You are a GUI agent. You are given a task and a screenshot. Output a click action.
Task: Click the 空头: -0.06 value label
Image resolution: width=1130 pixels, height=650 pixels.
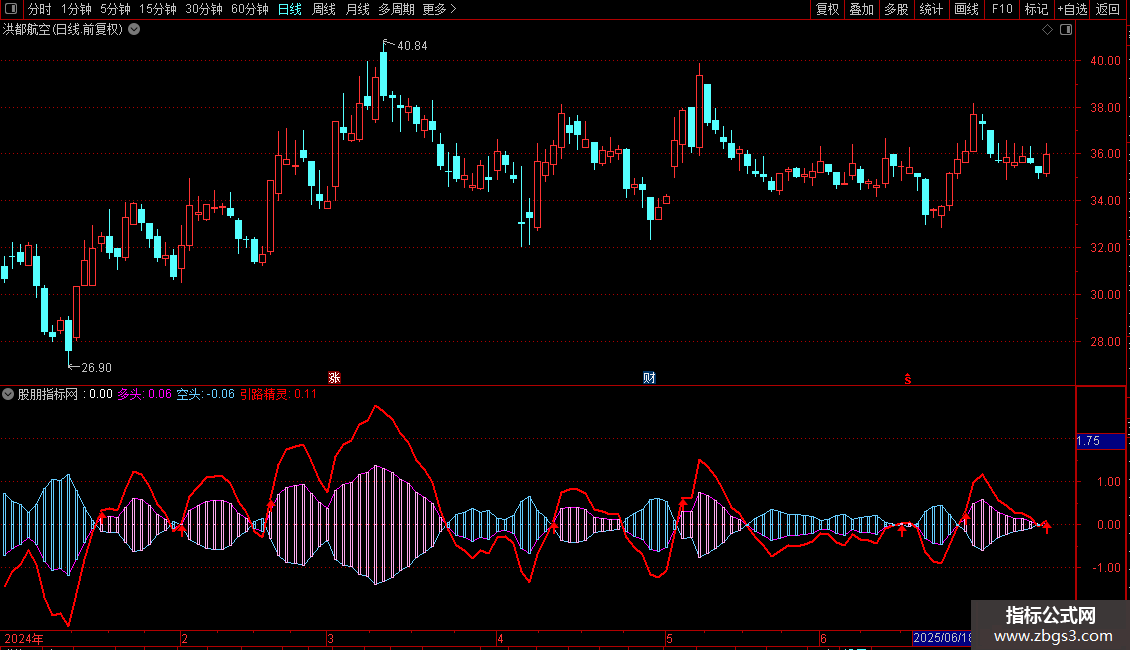(205, 394)
